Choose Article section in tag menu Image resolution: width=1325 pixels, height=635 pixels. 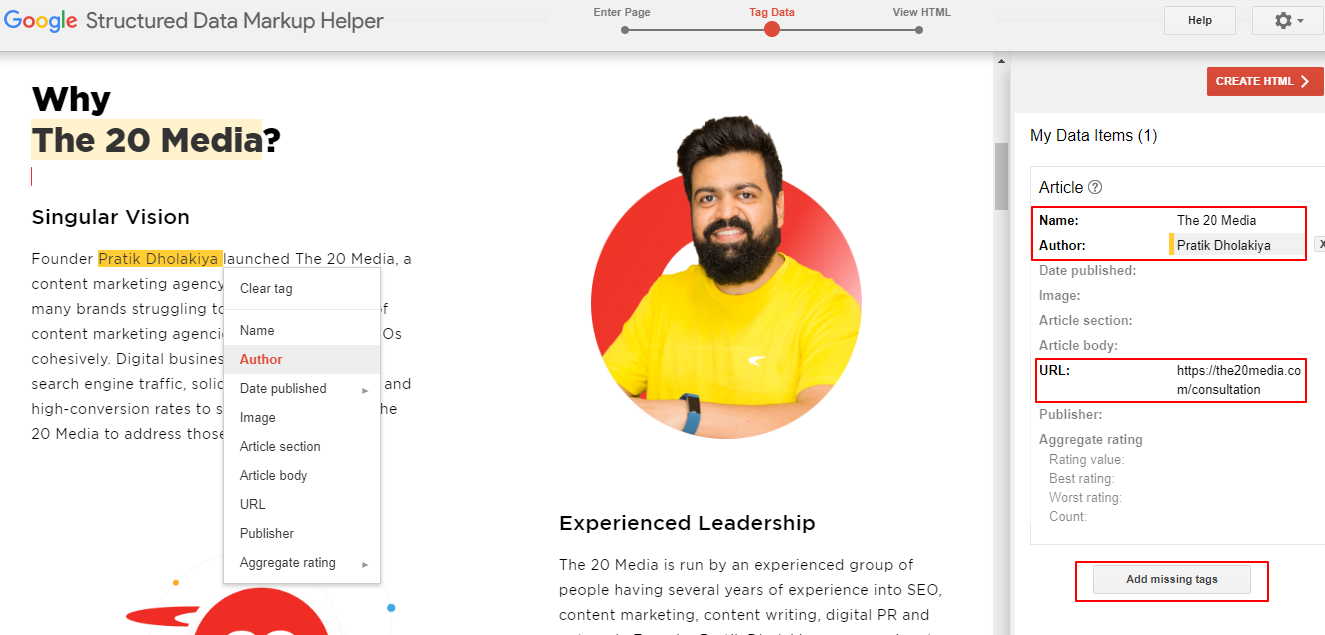[302, 447]
